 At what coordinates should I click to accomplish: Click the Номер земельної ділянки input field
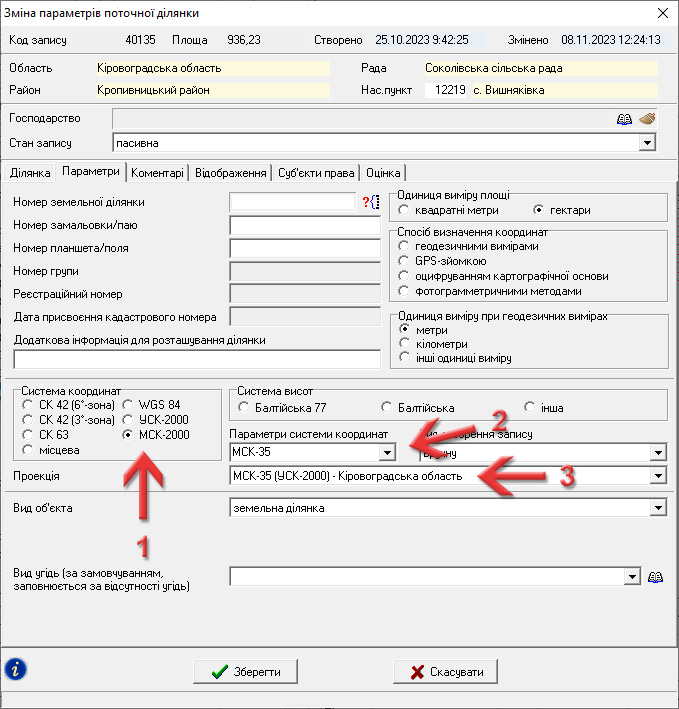coord(293,202)
